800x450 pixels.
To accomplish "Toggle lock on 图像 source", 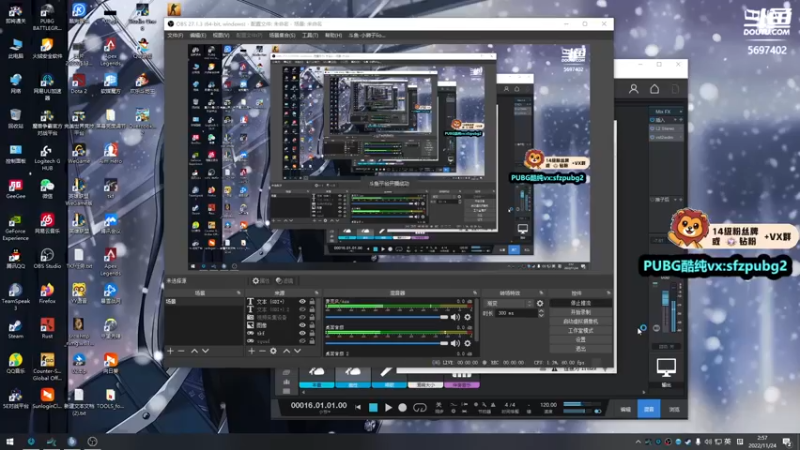I will (312, 325).
